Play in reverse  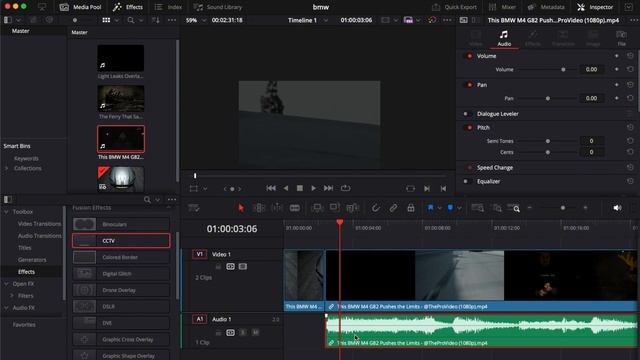(x=286, y=188)
